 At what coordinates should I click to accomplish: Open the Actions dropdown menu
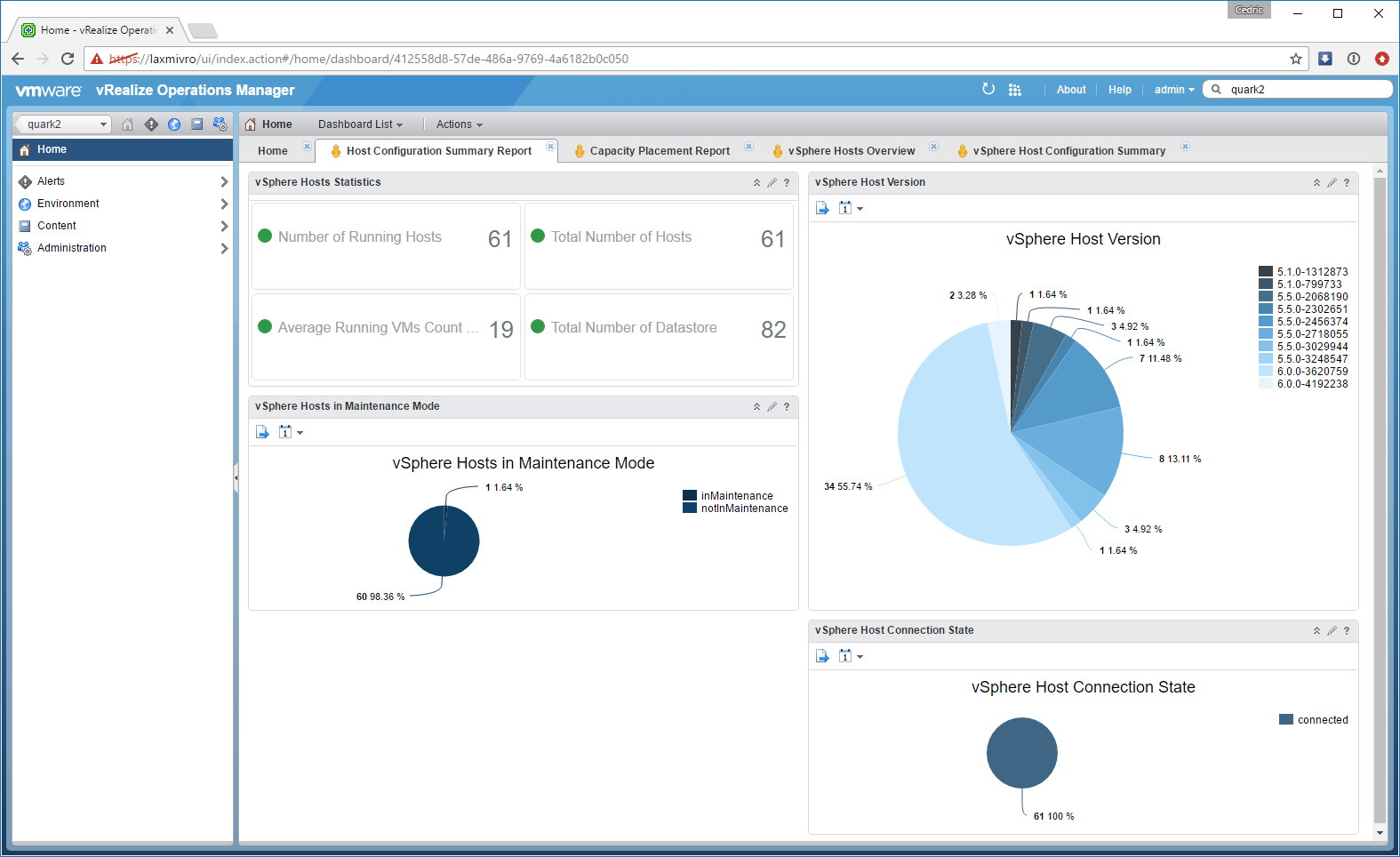(x=459, y=124)
